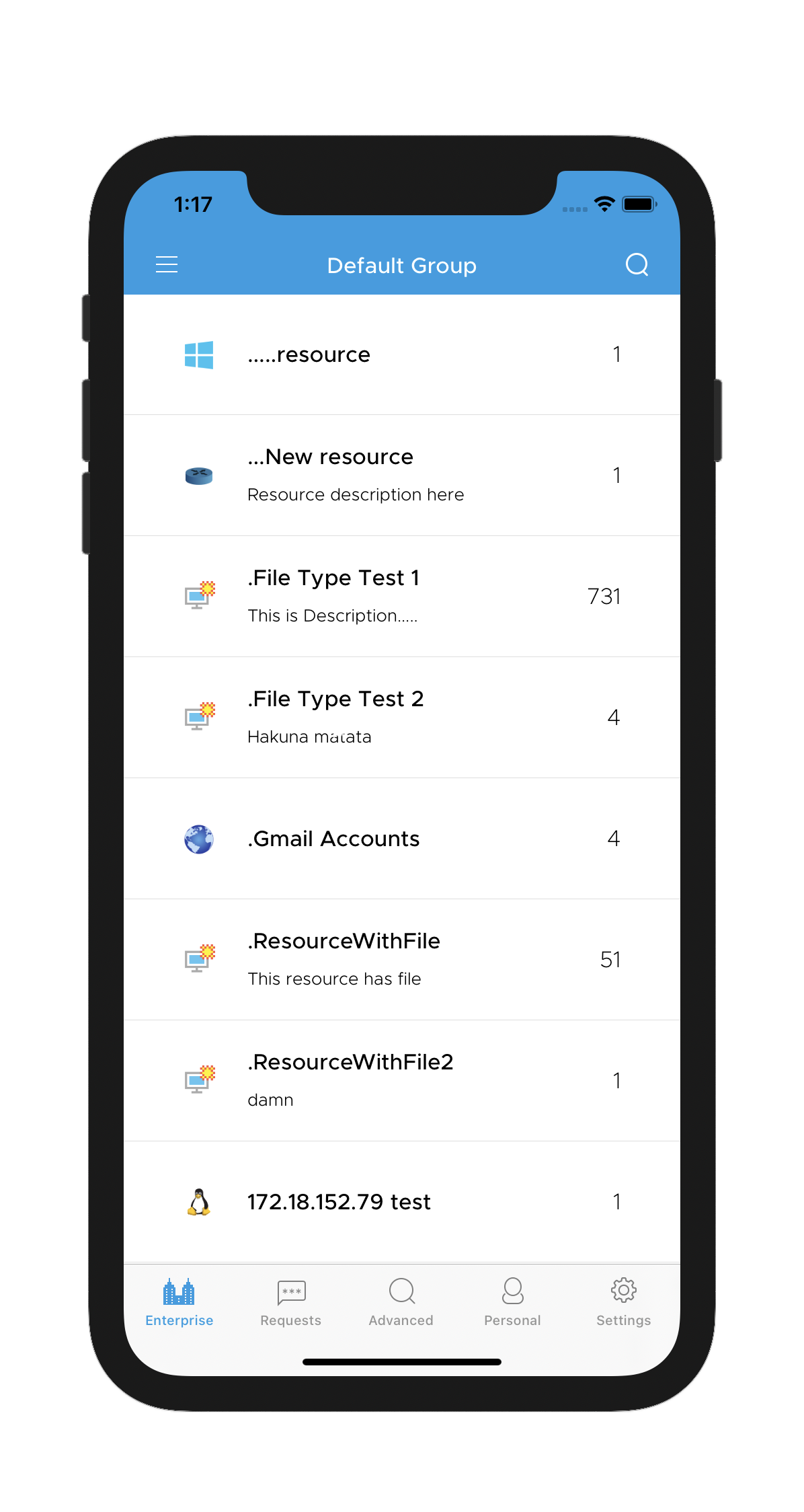Screen dimensions: 804x1512
Task: Tap the Default Group title
Action: (x=402, y=266)
